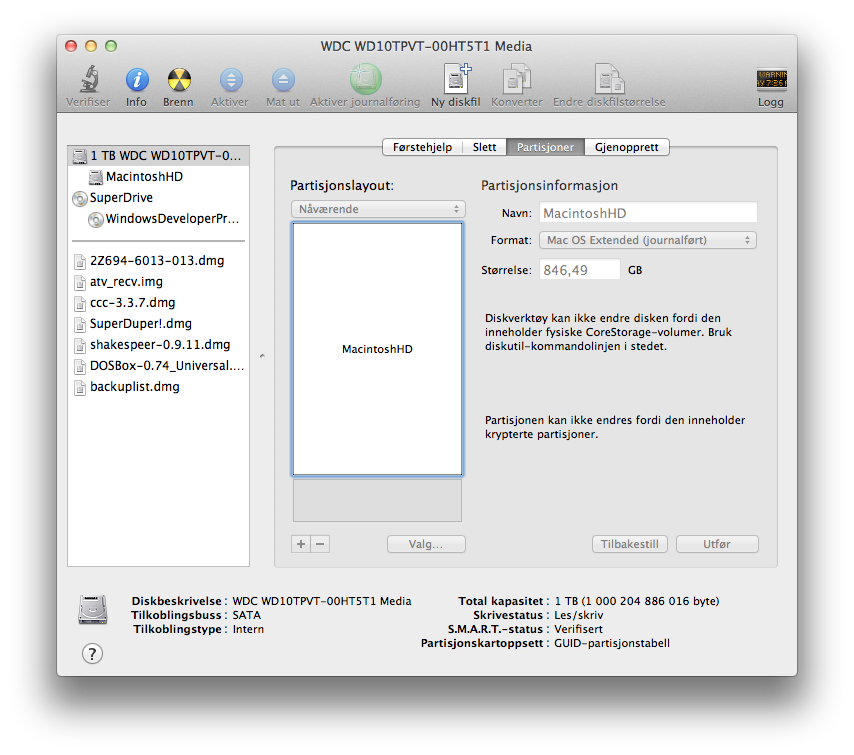Select the MacintoshHD volume in sidebar
This screenshot has height=755, width=854.
pos(158,176)
